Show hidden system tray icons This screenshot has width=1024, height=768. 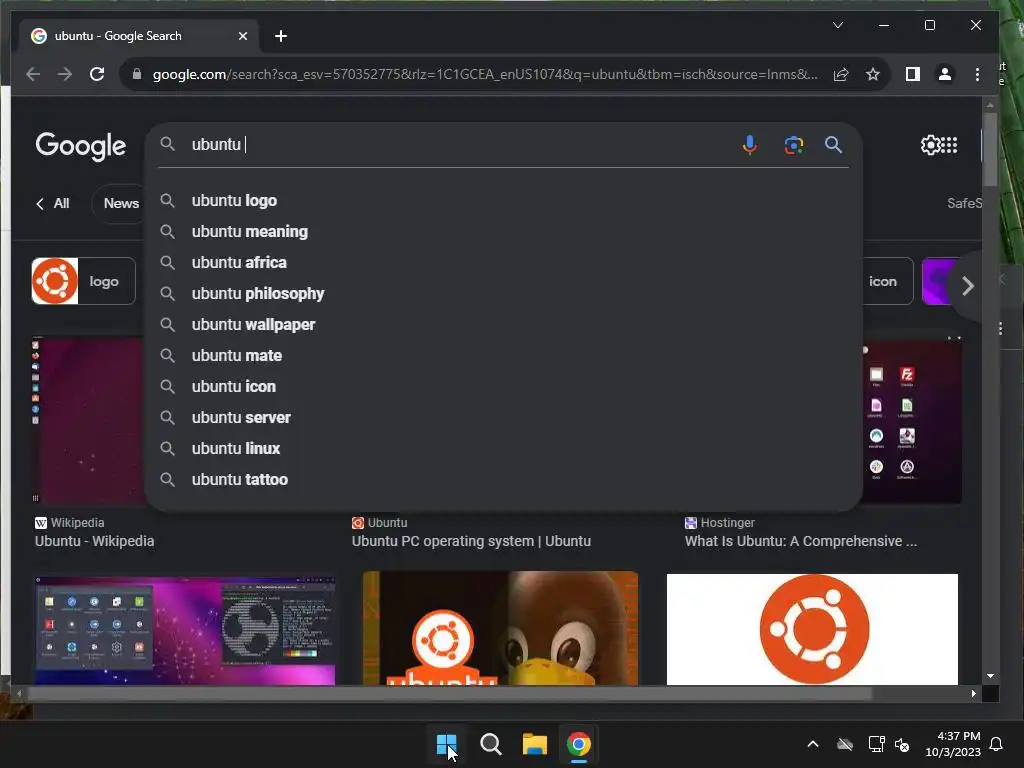pos(813,744)
